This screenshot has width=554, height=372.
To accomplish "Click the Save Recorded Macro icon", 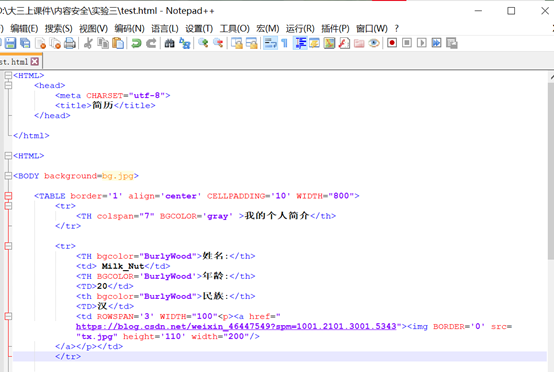I will (452, 43).
